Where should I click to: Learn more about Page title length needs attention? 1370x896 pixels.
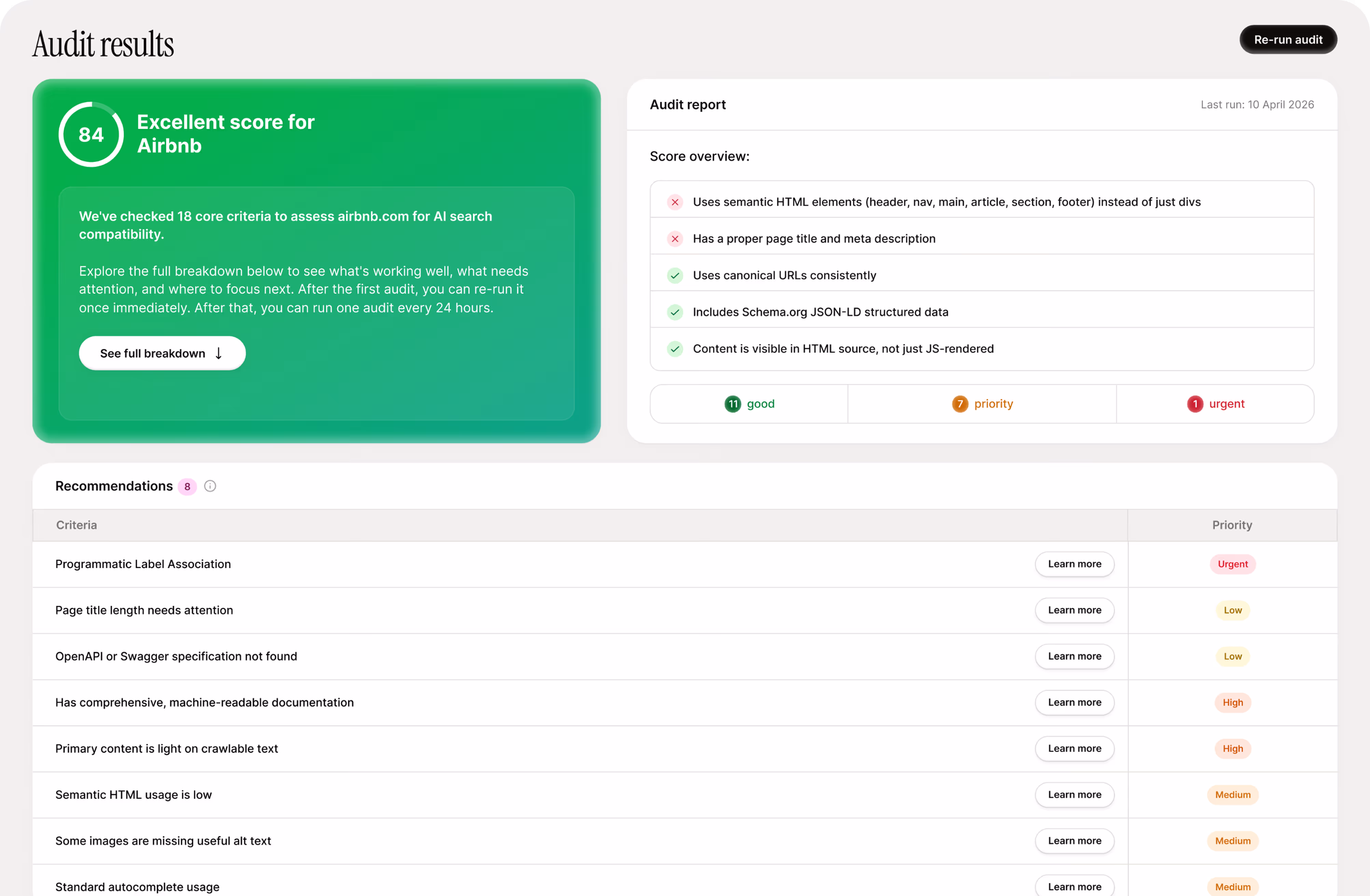pyautogui.click(x=1074, y=610)
